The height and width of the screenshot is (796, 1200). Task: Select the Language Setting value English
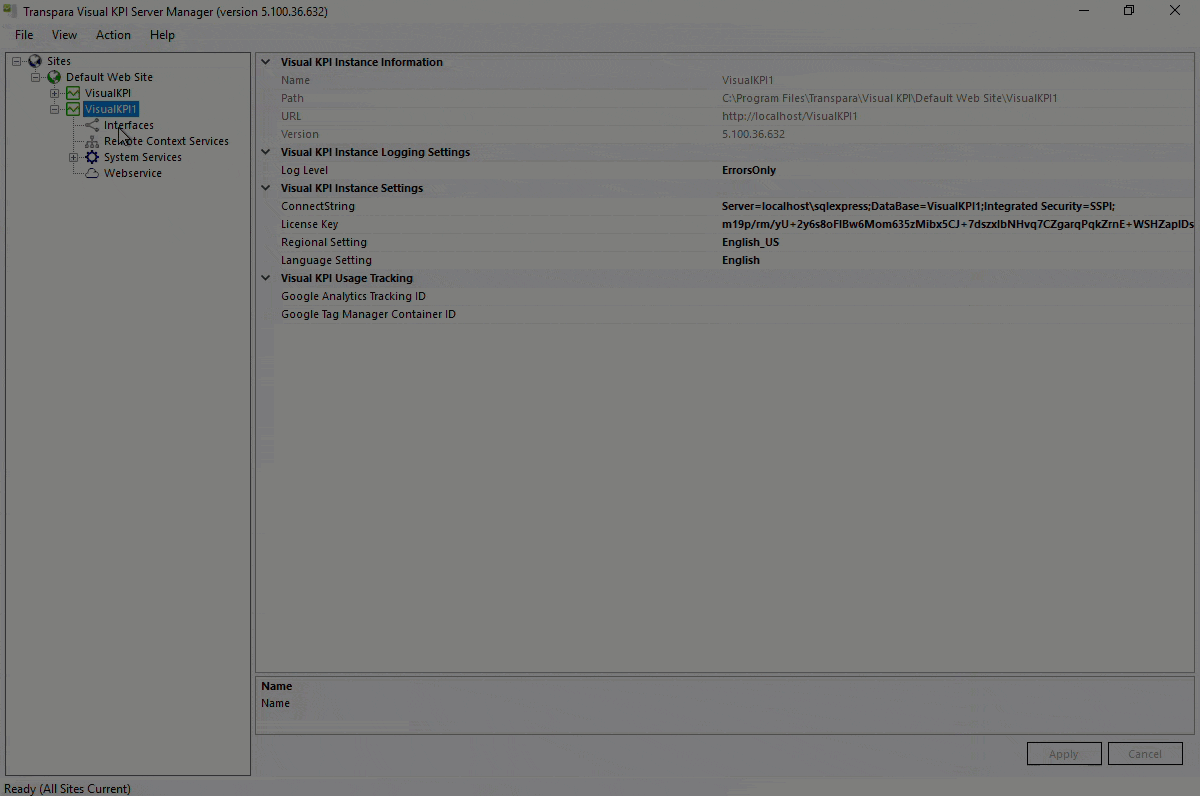point(741,260)
